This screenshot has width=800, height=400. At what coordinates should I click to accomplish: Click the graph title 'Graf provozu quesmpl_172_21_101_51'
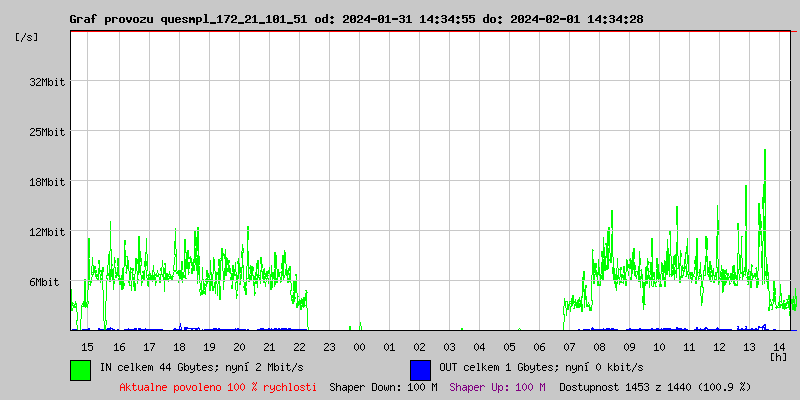click(x=189, y=19)
